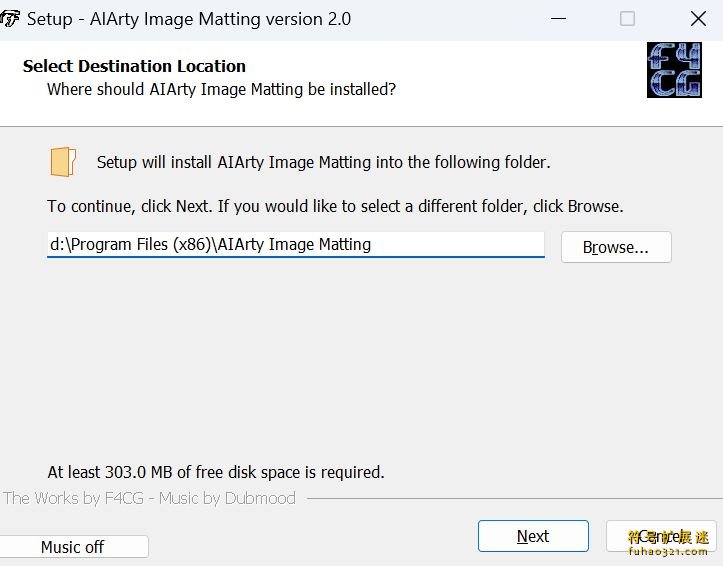
Task: Click the disabled maximize button
Action: coord(627,19)
